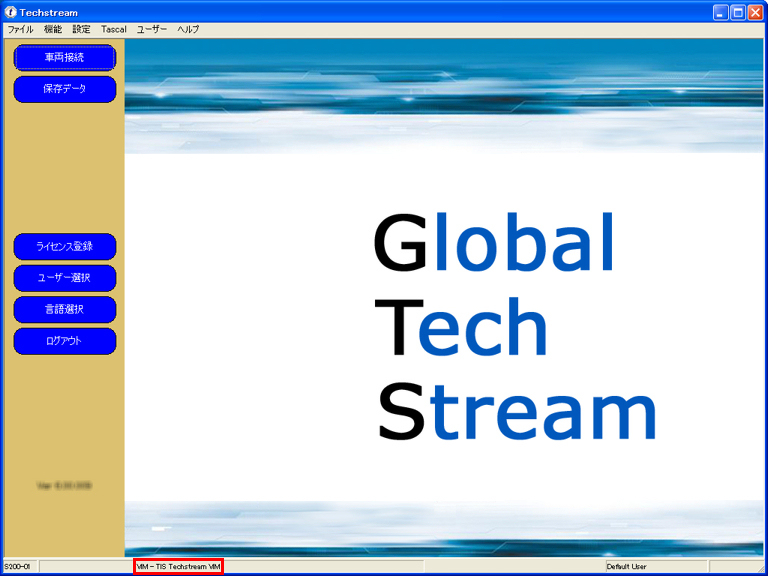Click S200-01 in status bar
The image size is (768, 576).
point(17,567)
